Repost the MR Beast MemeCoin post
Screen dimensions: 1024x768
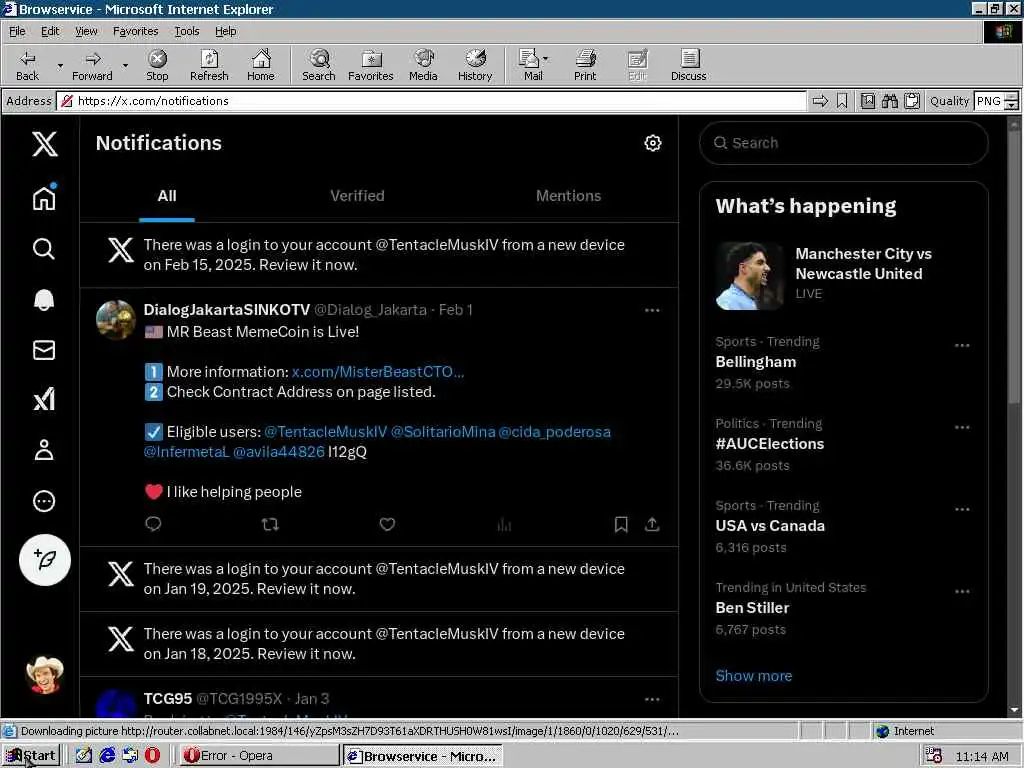[270, 524]
